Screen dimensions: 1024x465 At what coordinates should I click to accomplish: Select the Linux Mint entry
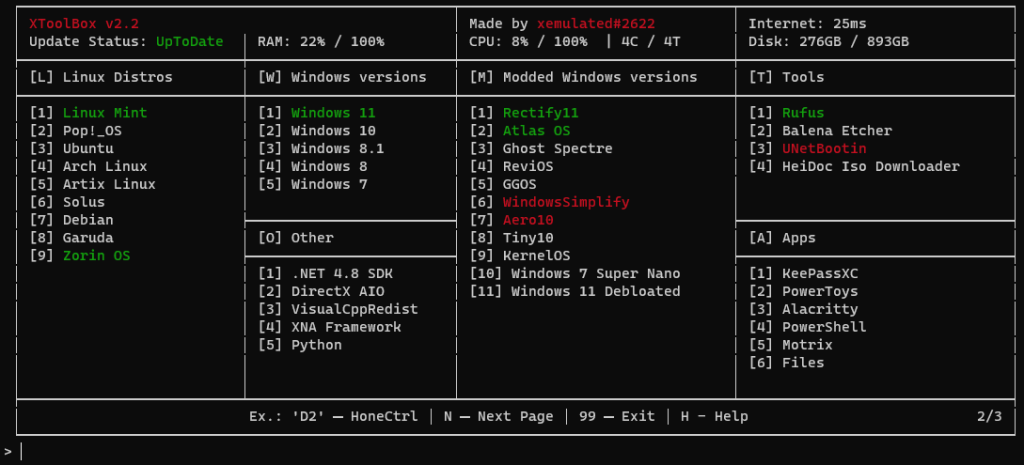click(x=88, y=113)
